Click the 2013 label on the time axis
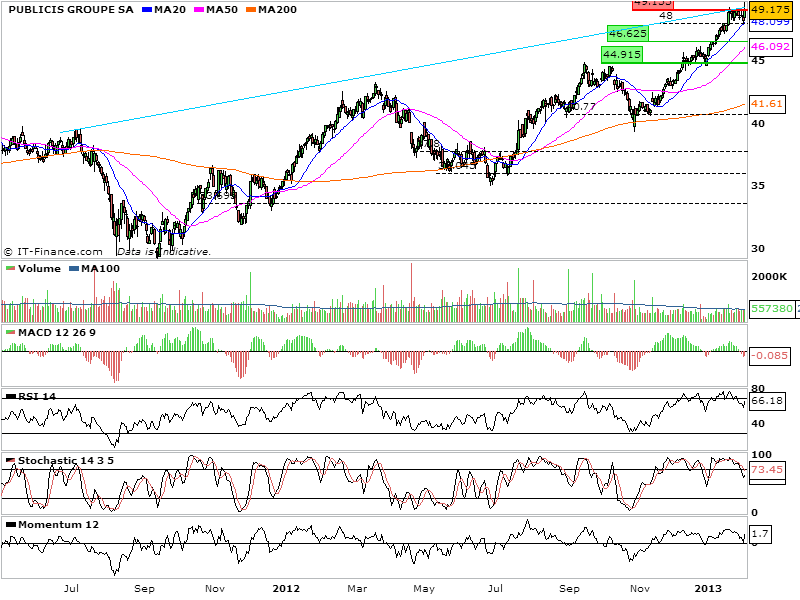Image resolution: width=800 pixels, height=600 pixels. pos(708,589)
